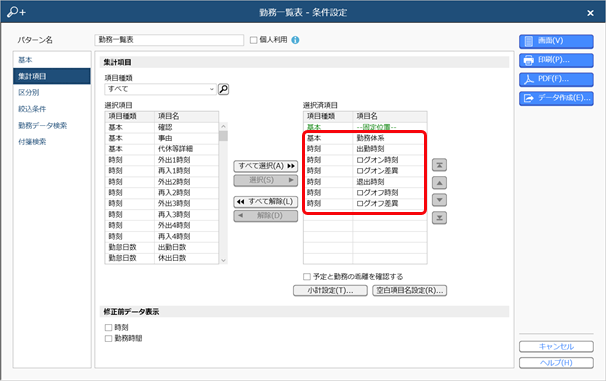Click the 印刷(P)... print button
The height and width of the screenshot is (381, 606).
[556, 60]
